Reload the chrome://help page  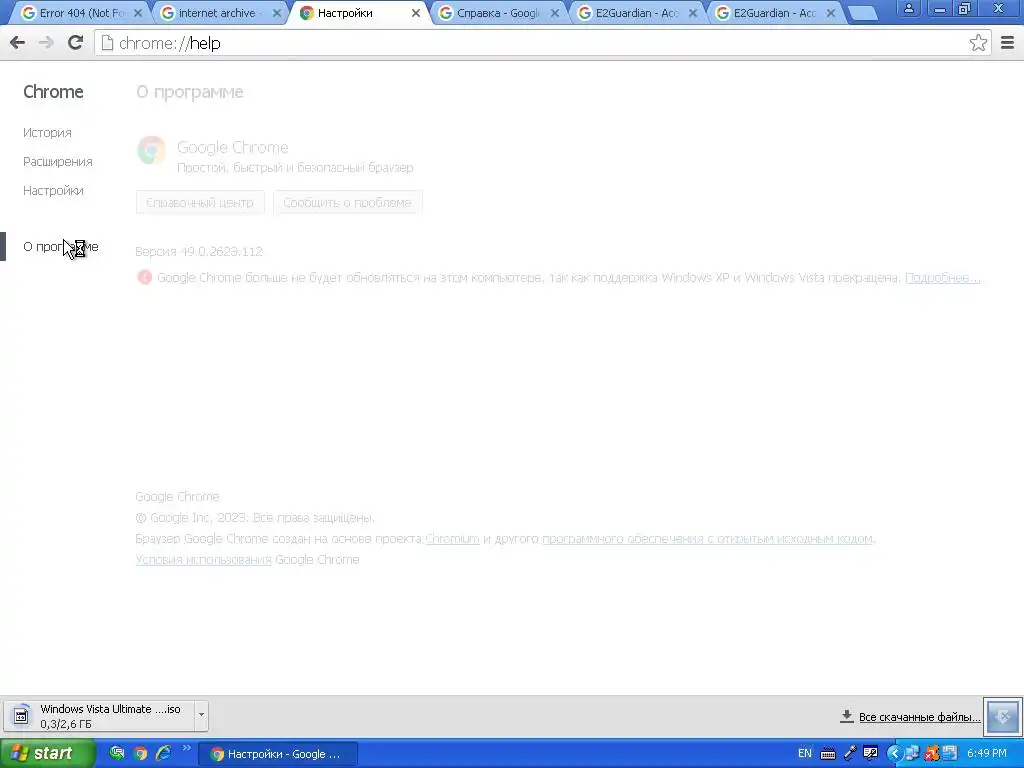75,43
